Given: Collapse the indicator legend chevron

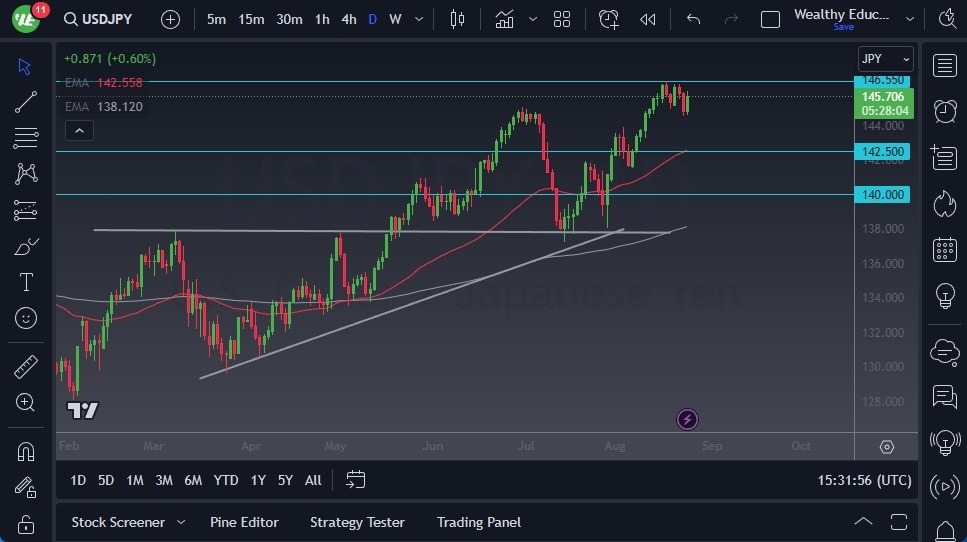Looking at the screenshot, I should coord(78,130).
